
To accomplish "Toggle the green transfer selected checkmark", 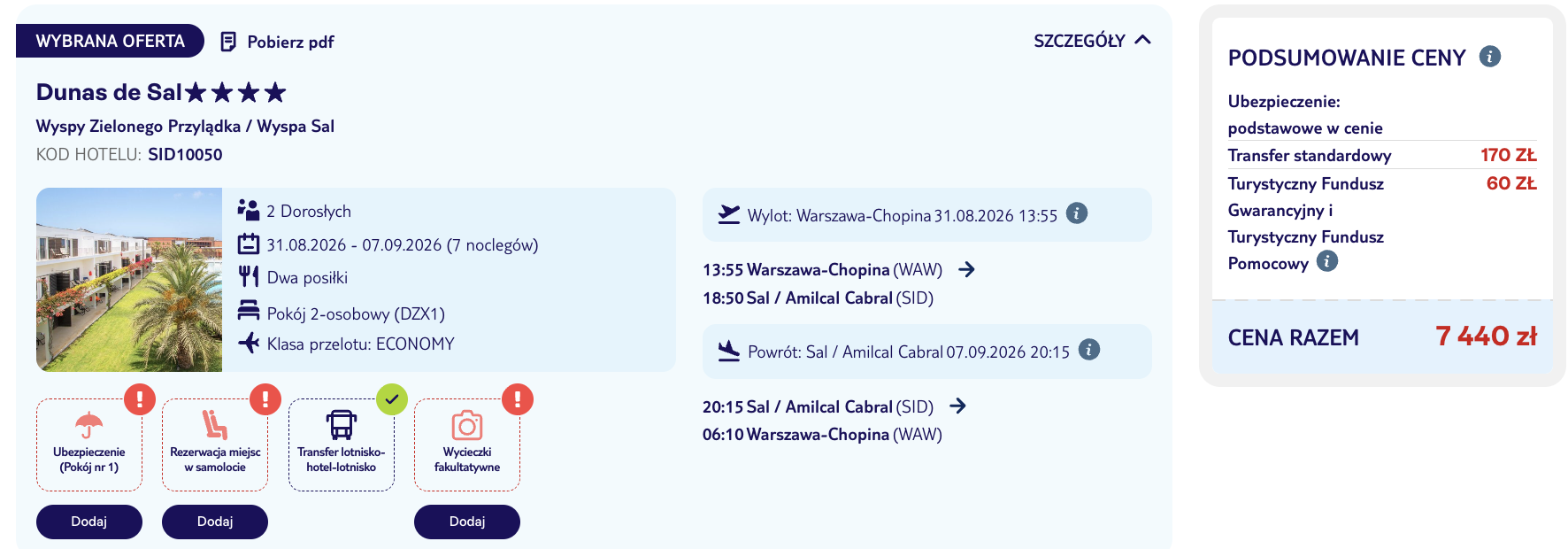I will point(392,399).
